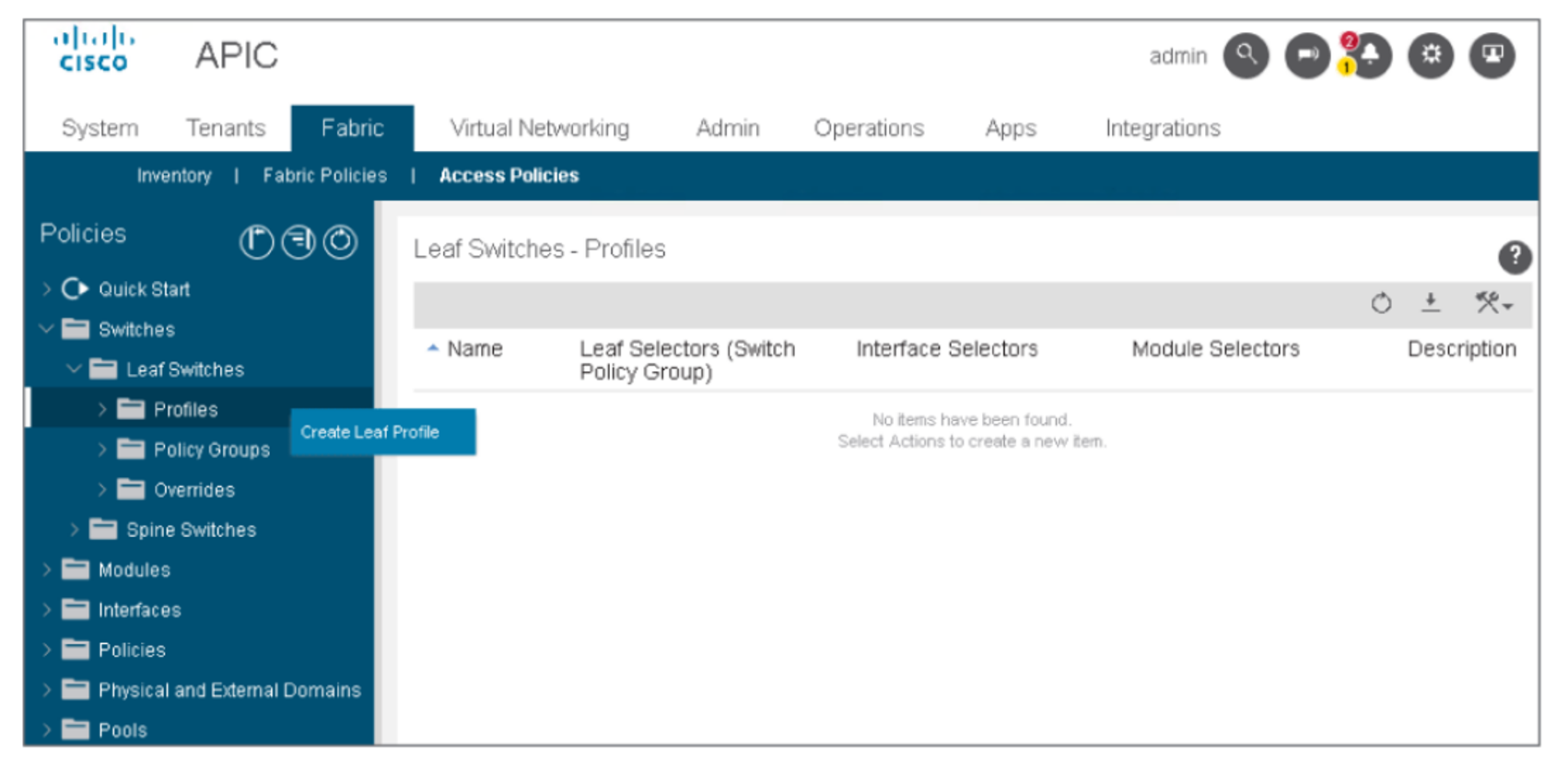Click the Policies pane refresh circle icon
The image size is (1568, 760).
340,242
